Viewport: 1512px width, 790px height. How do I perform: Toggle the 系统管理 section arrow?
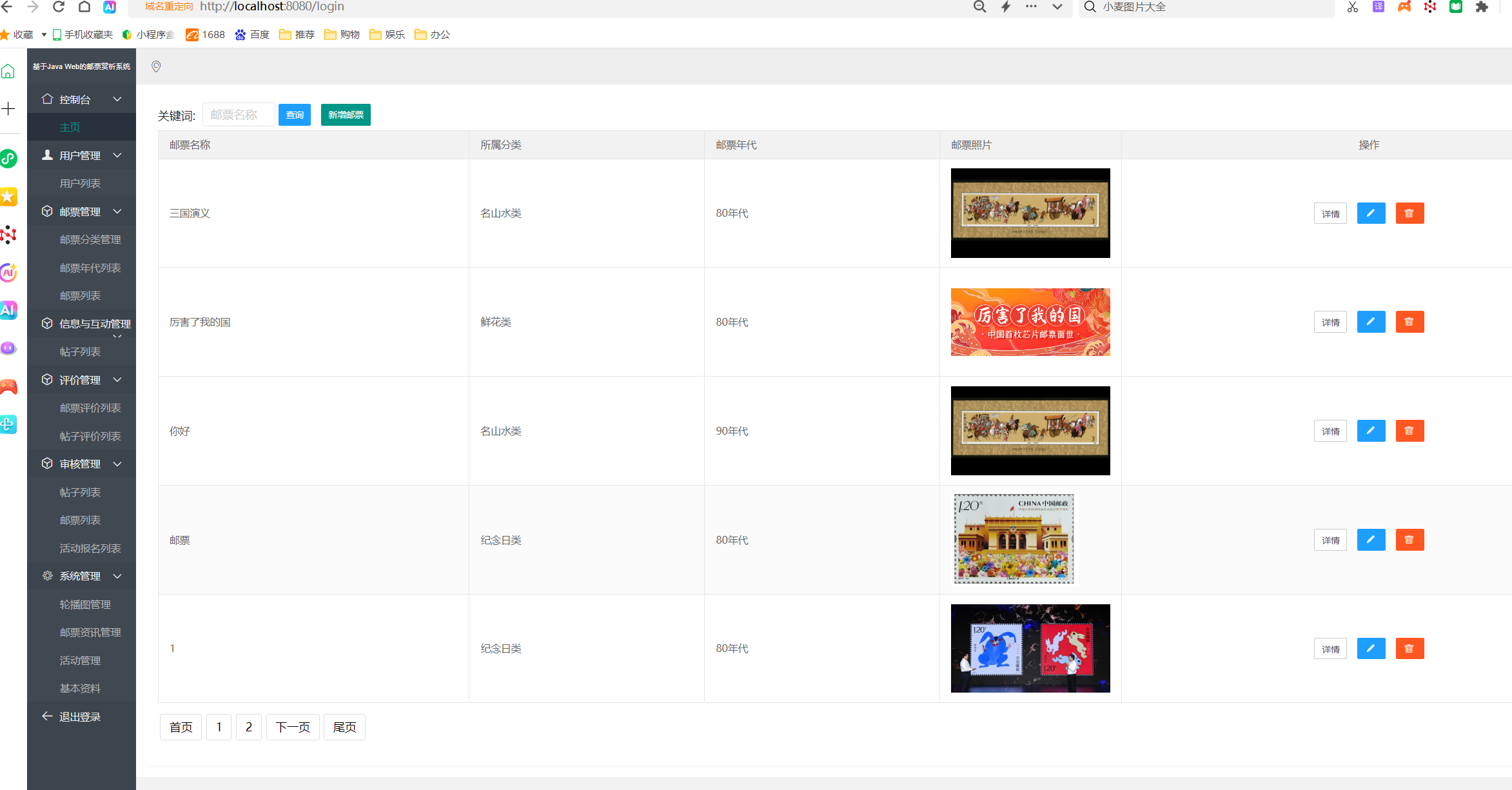point(117,576)
